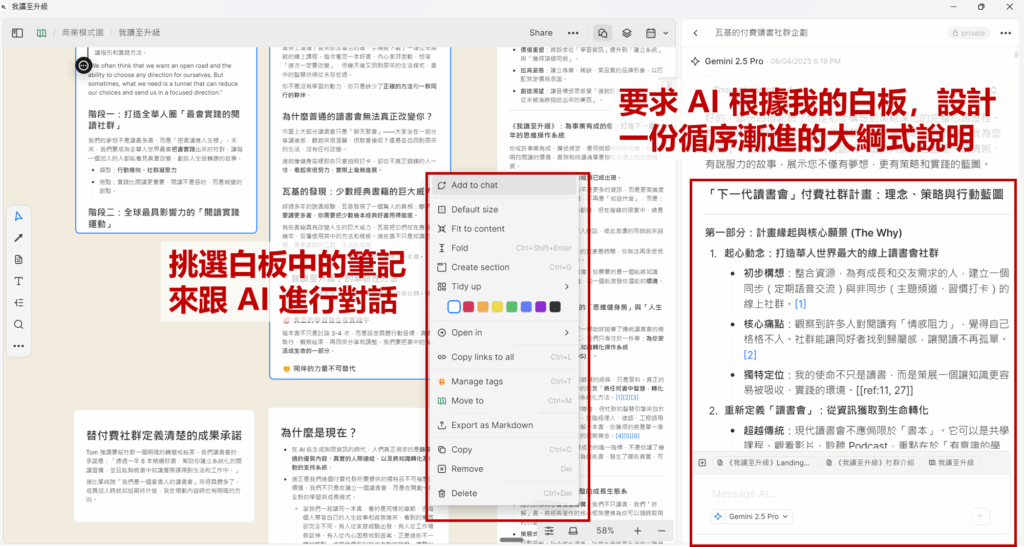Open the whiteboard more options (three dots) menu

coord(573,33)
